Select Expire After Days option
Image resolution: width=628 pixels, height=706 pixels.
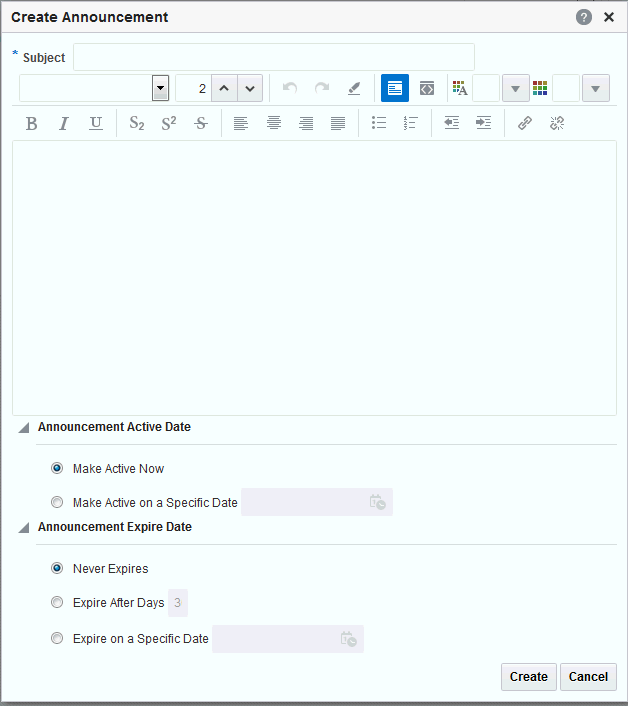57,602
